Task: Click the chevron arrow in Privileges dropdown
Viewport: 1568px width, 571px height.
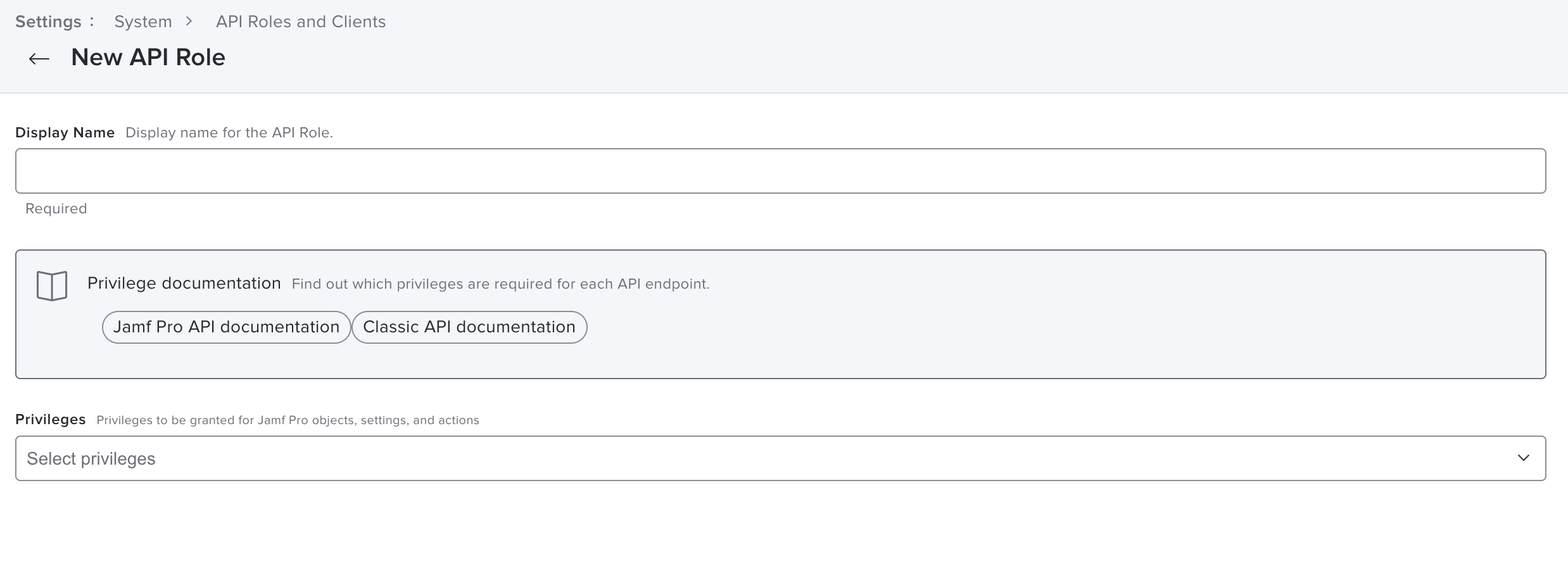Action: (x=1523, y=458)
